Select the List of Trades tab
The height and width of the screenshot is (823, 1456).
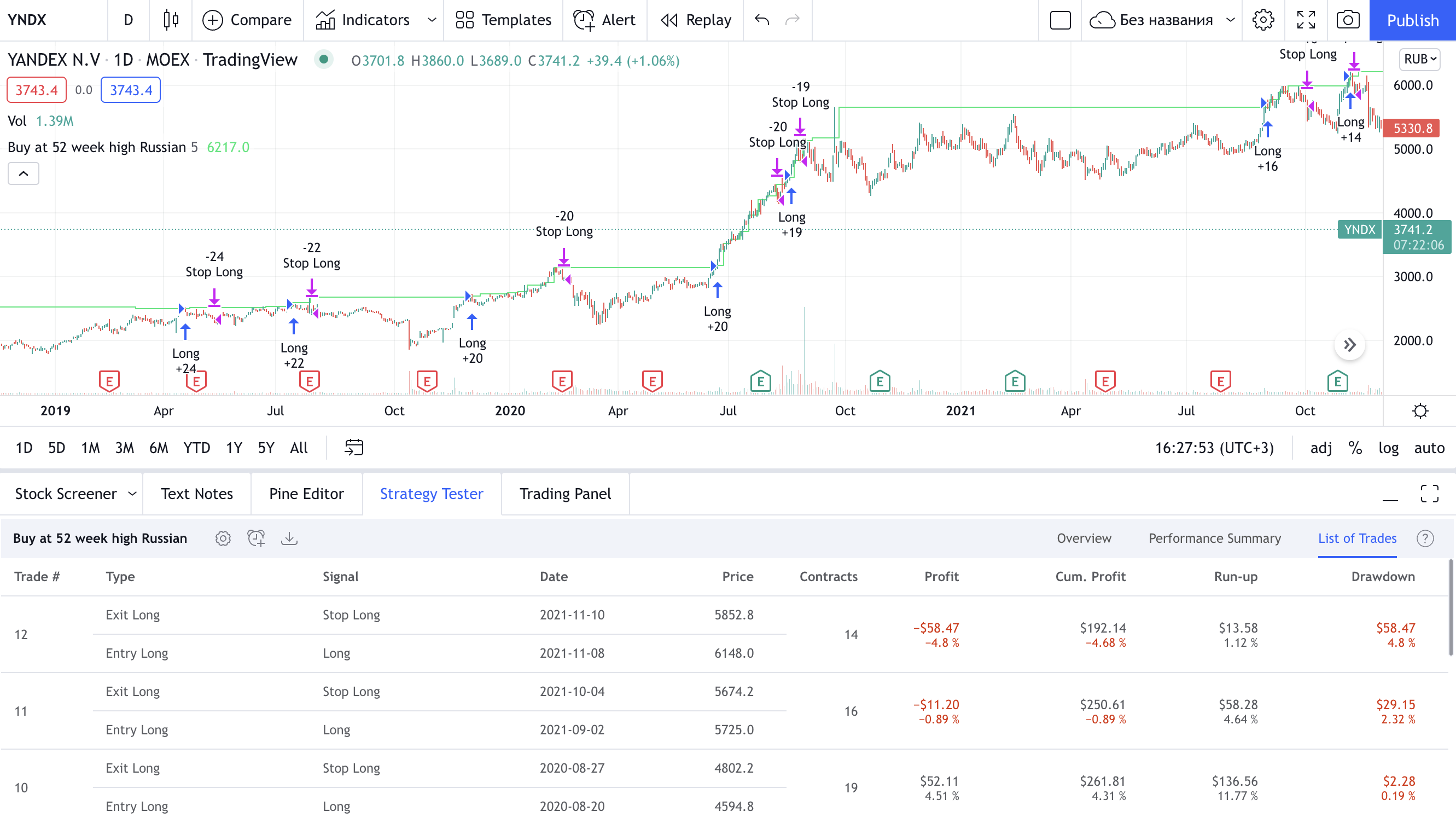(x=1356, y=538)
